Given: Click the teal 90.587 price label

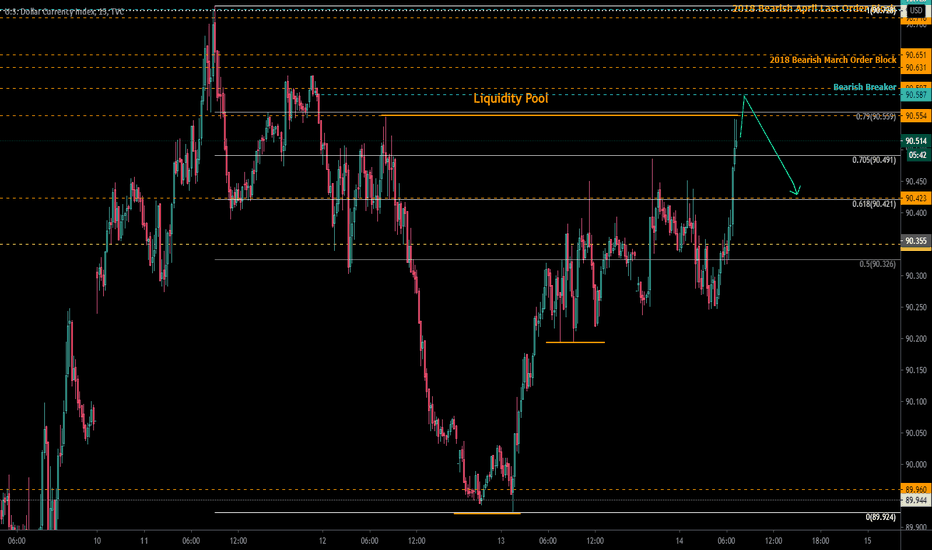Looking at the screenshot, I should click(x=916, y=95).
